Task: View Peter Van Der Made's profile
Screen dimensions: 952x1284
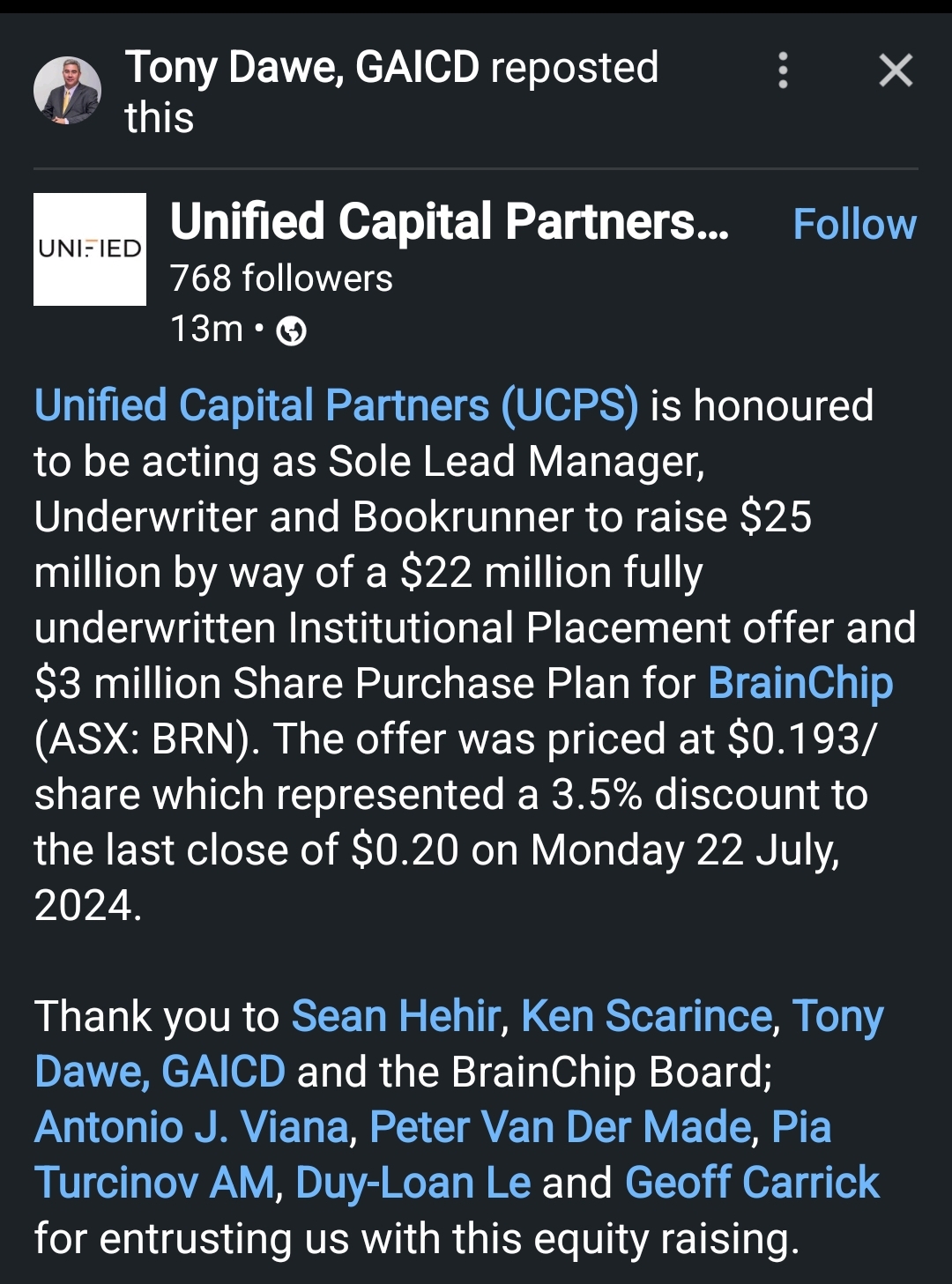Action: tap(560, 1127)
